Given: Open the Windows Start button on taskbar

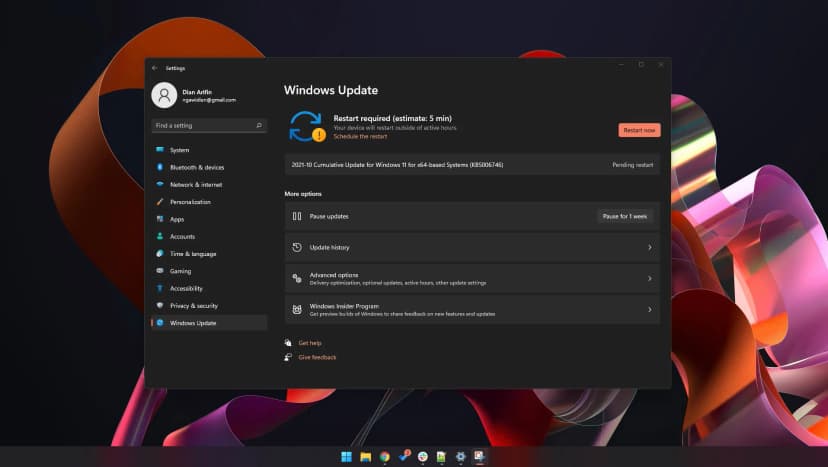Looking at the screenshot, I should [346, 457].
